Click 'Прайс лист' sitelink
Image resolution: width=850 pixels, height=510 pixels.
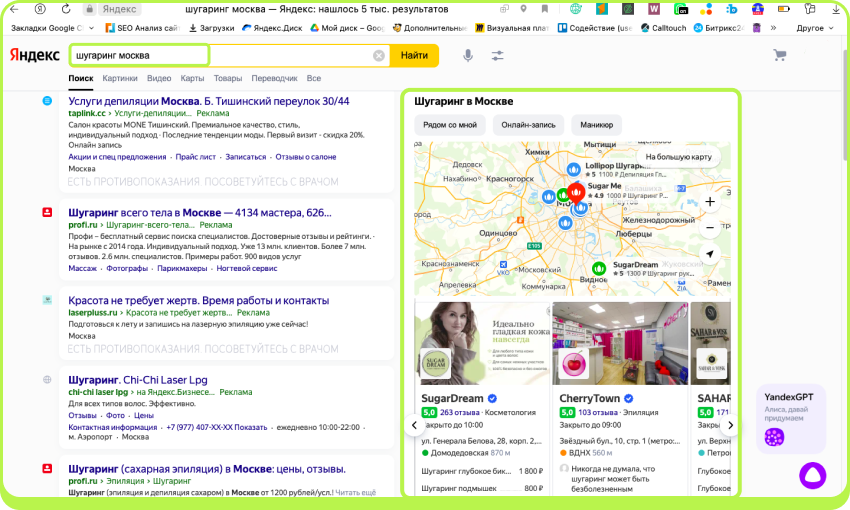(196, 157)
